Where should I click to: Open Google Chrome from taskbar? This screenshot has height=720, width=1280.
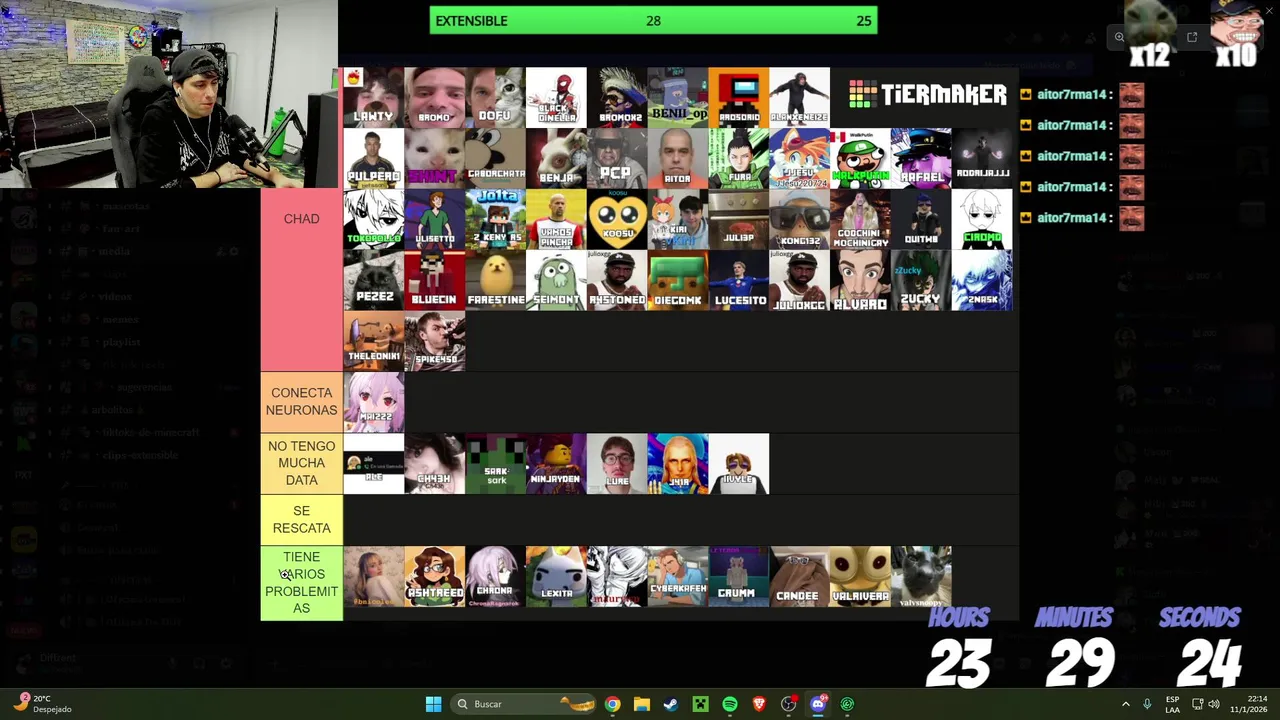pyautogui.click(x=612, y=704)
